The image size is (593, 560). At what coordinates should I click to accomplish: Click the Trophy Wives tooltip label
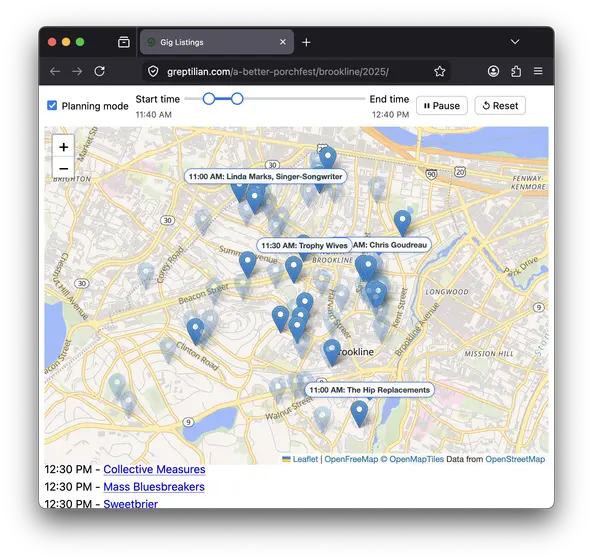[304, 245]
